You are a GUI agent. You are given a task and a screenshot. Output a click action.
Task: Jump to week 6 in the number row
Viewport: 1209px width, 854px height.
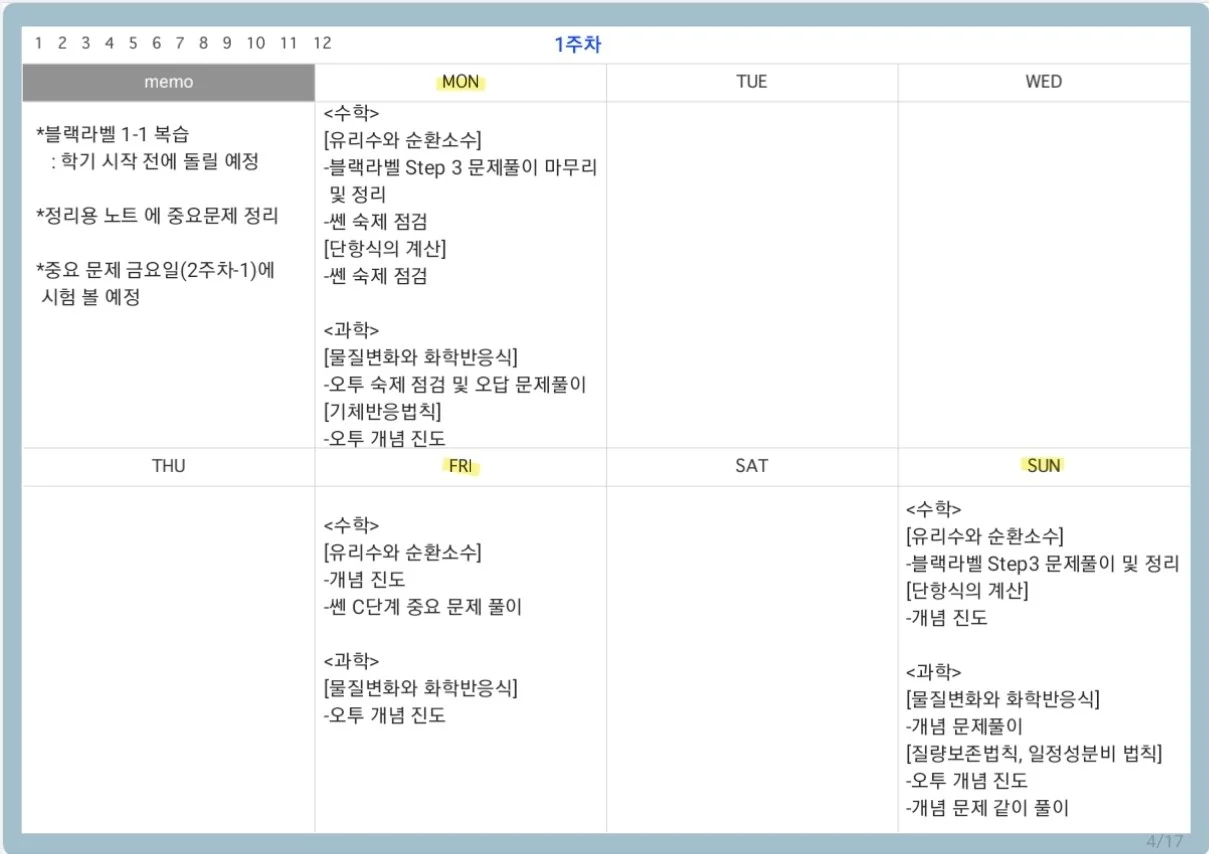[x=156, y=43]
